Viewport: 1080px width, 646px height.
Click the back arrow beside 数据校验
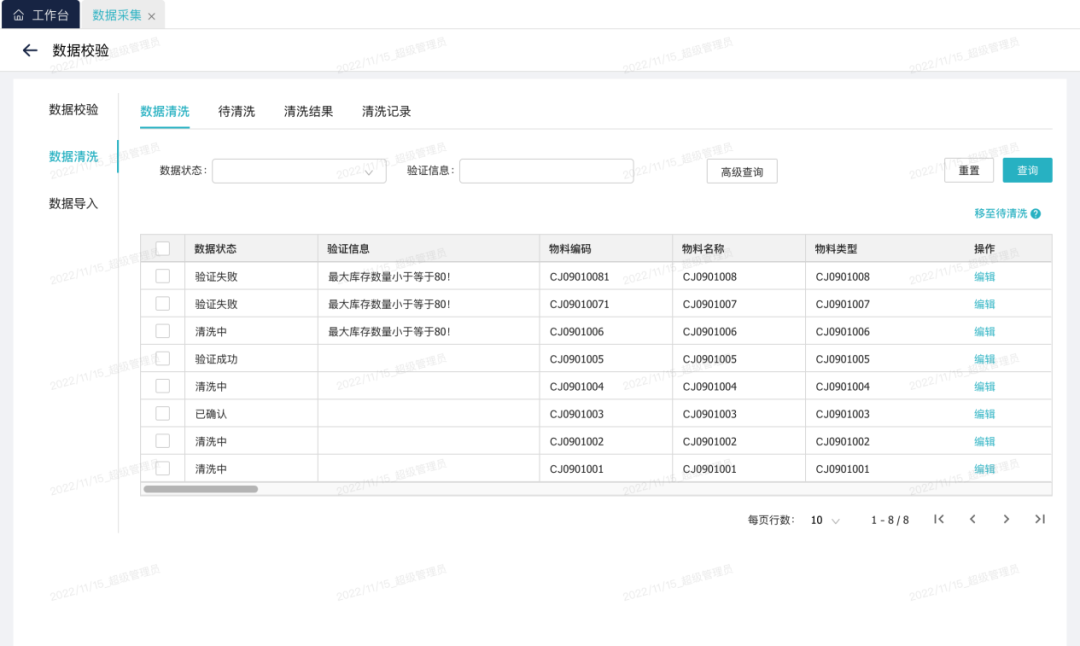click(x=30, y=50)
